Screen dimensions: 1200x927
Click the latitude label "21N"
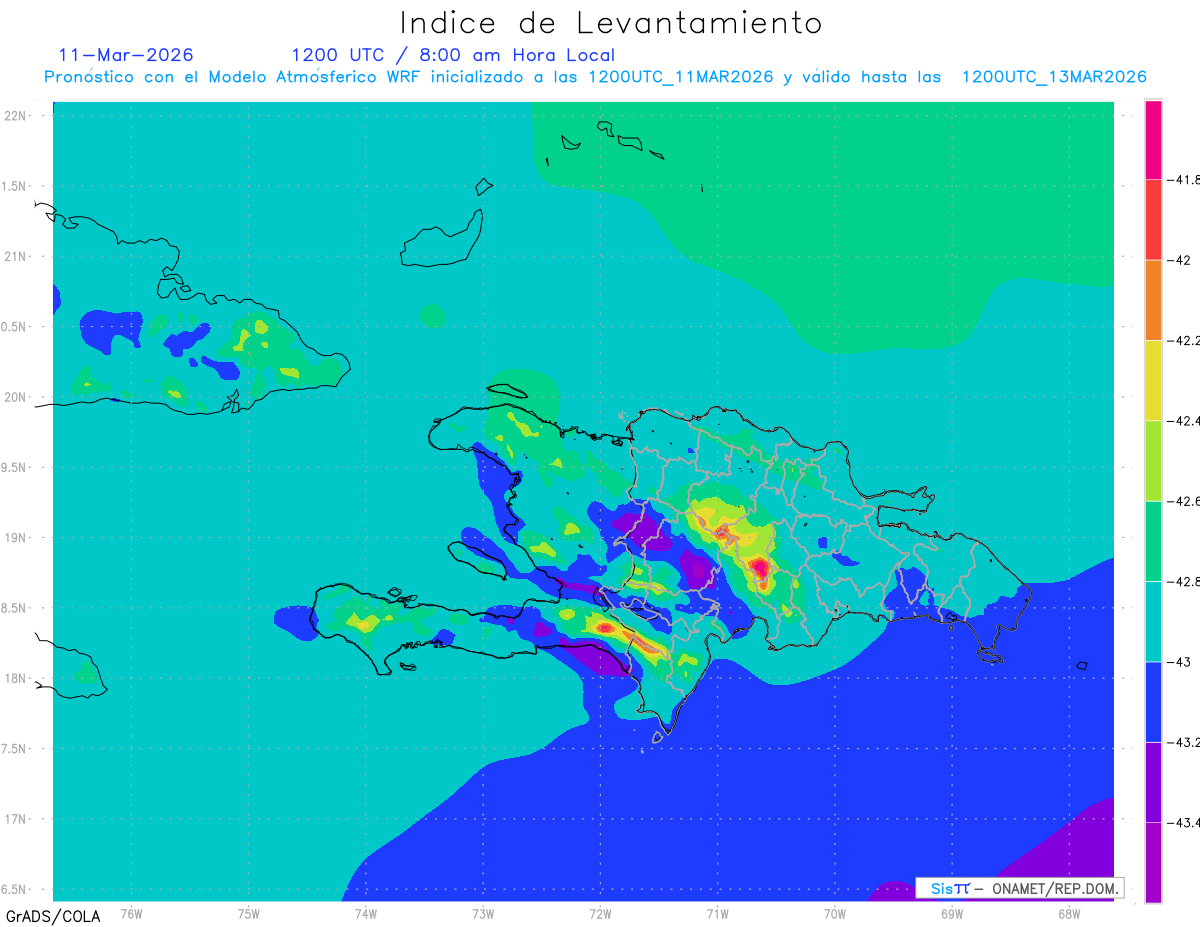pos(15,256)
